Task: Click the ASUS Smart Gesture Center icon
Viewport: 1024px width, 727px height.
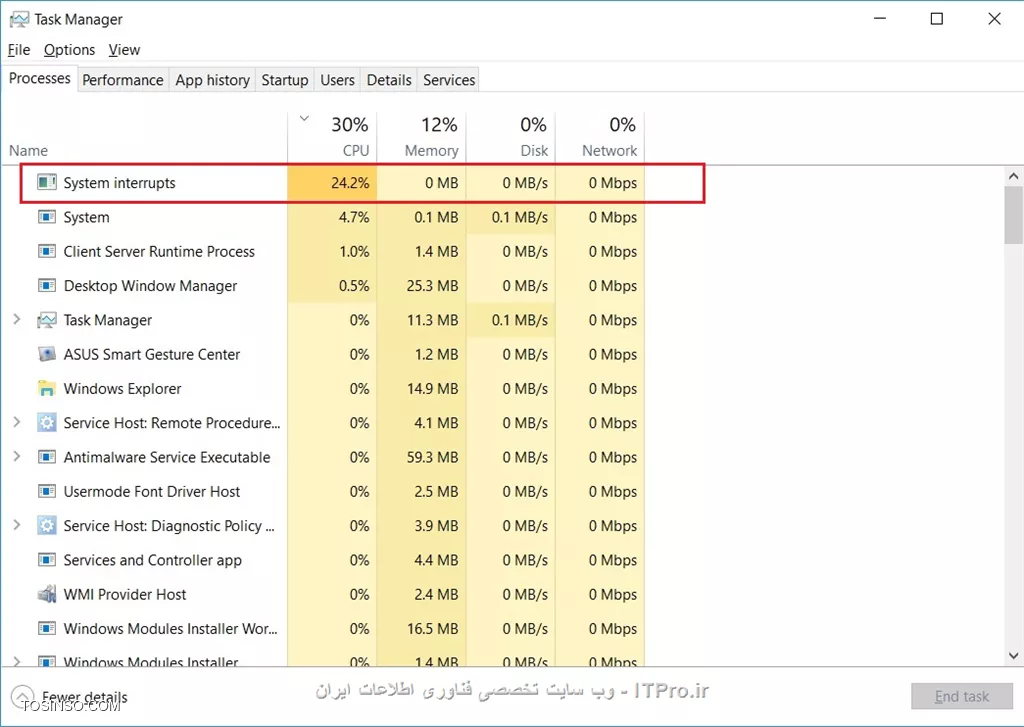Action: pos(46,354)
